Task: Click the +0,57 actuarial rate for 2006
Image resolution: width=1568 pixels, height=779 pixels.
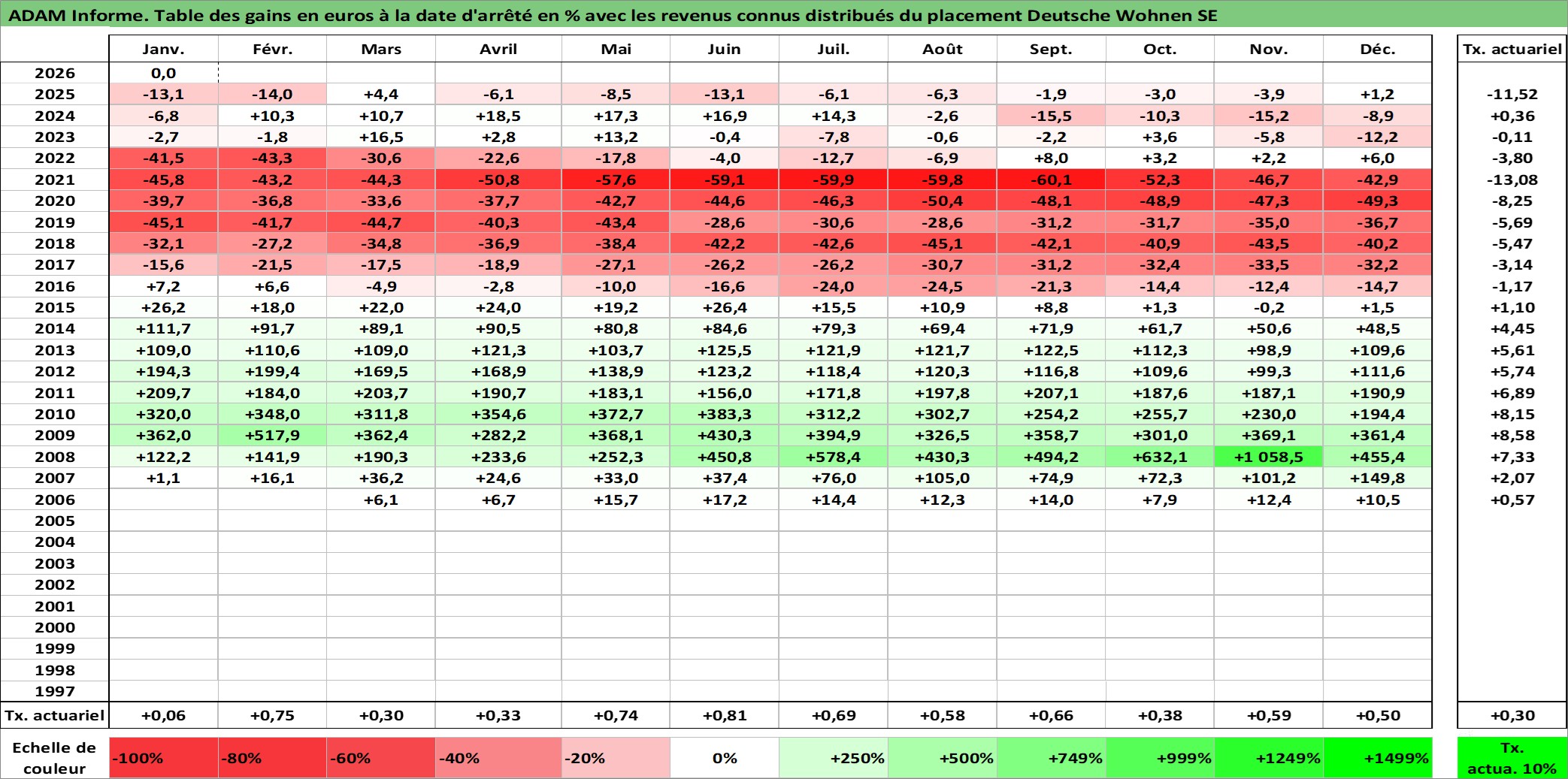Action: pos(1512,500)
